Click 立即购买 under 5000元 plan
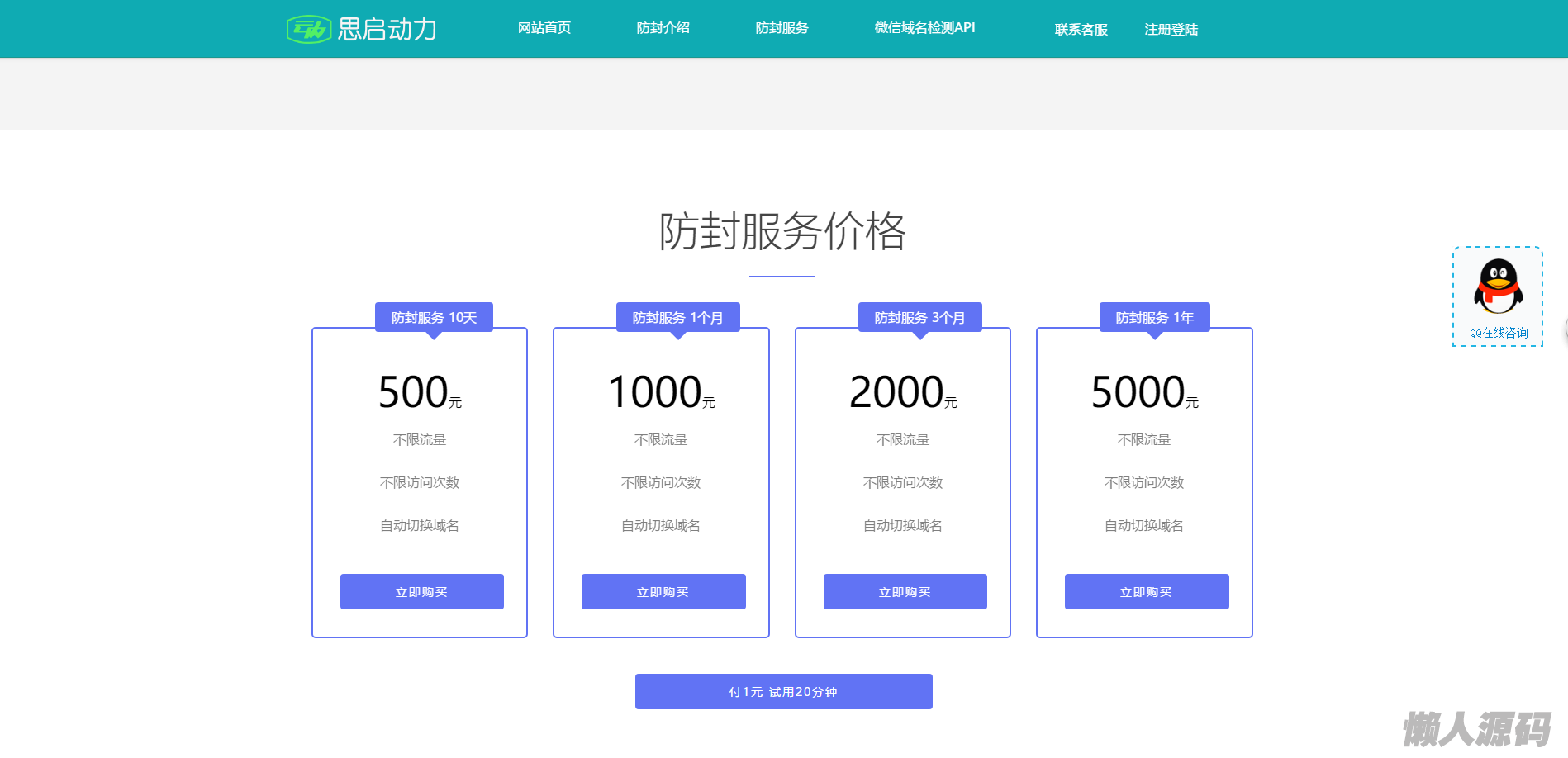The width and height of the screenshot is (1568, 758). click(x=1146, y=592)
